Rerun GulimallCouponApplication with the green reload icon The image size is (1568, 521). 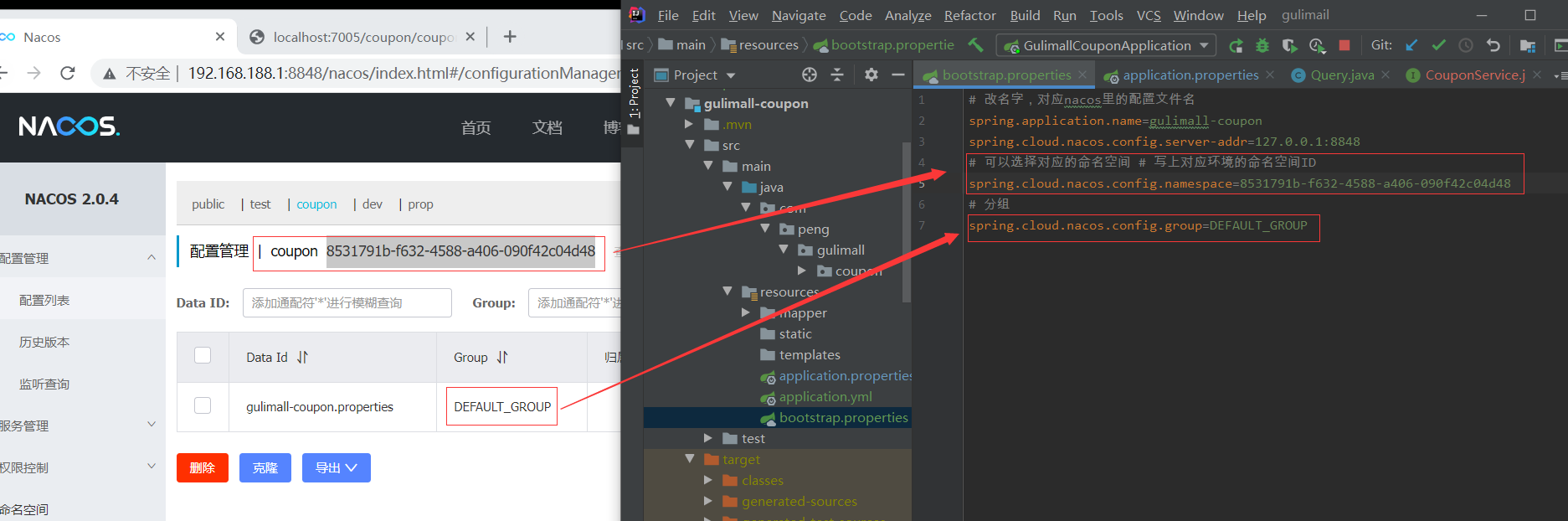pyautogui.click(x=1236, y=45)
